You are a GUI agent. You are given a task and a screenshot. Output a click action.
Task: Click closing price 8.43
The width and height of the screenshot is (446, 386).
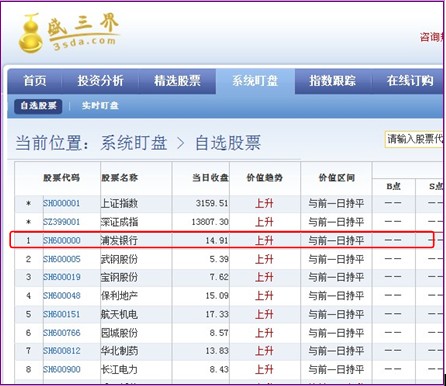click(x=219, y=369)
